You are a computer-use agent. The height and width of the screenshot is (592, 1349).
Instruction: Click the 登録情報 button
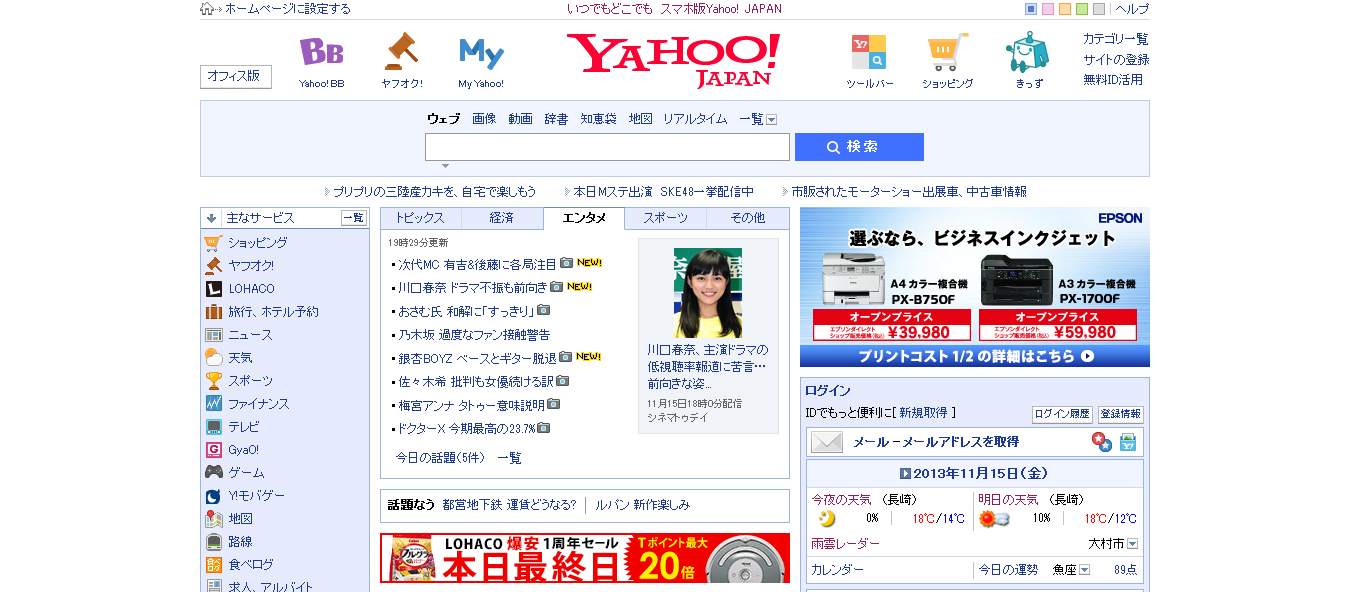point(1121,414)
